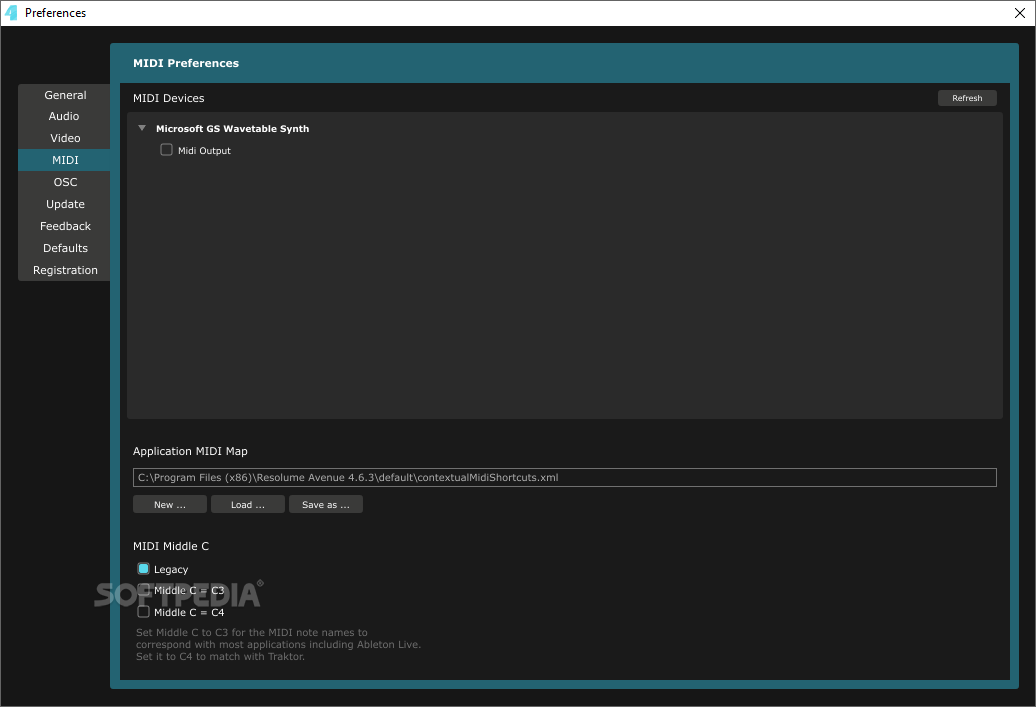The width and height of the screenshot is (1036, 707).
Task: Open the Registration tab
Action: (x=65, y=270)
